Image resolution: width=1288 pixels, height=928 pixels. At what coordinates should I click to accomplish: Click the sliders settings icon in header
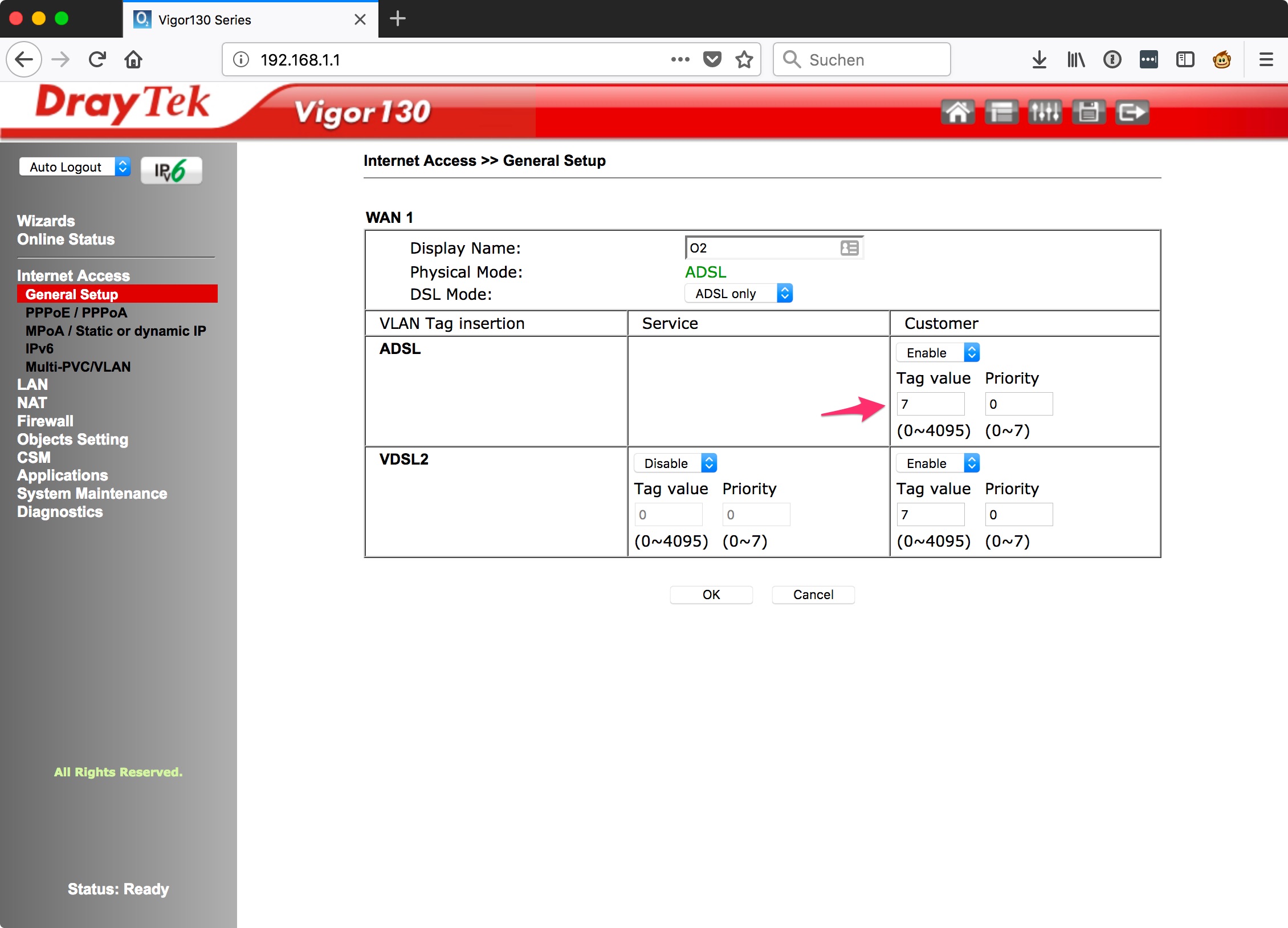pyautogui.click(x=1045, y=112)
